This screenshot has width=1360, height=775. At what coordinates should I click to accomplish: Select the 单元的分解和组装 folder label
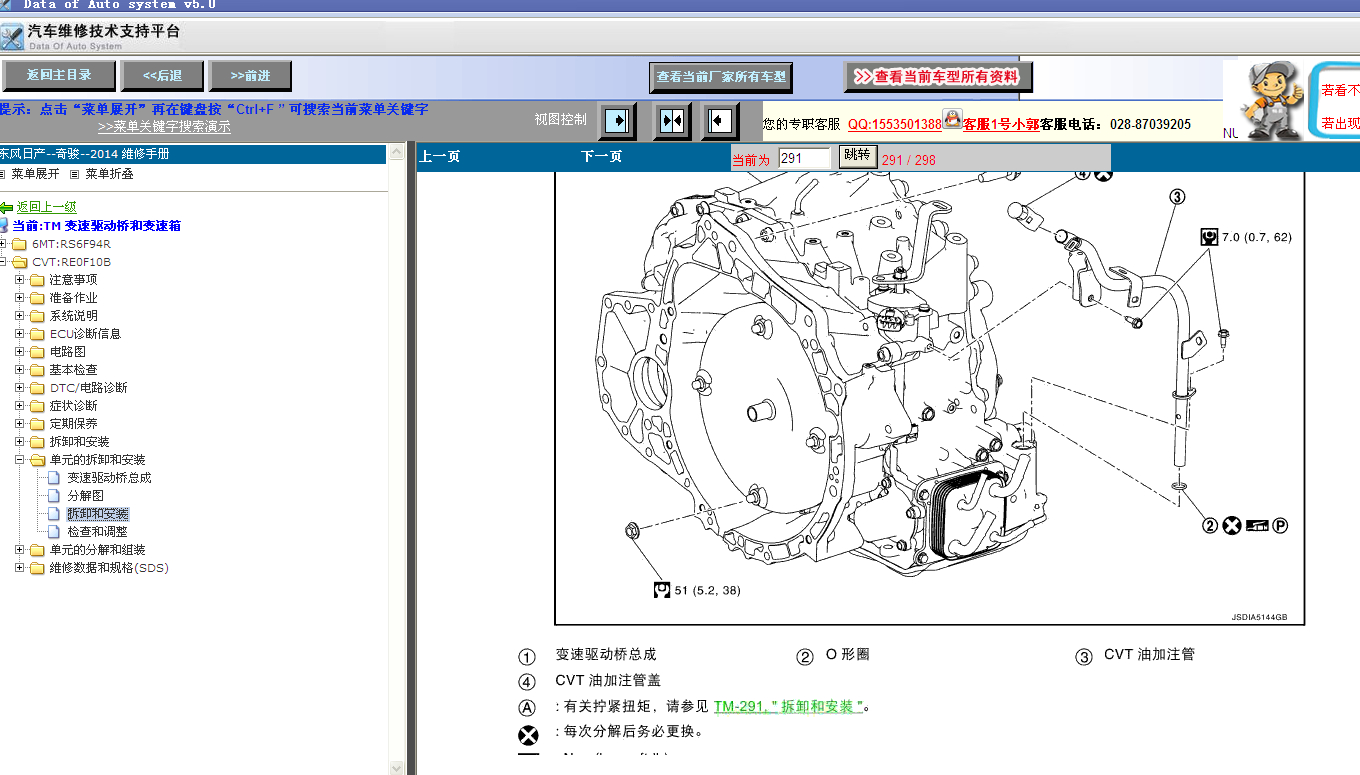pos(97,550)
